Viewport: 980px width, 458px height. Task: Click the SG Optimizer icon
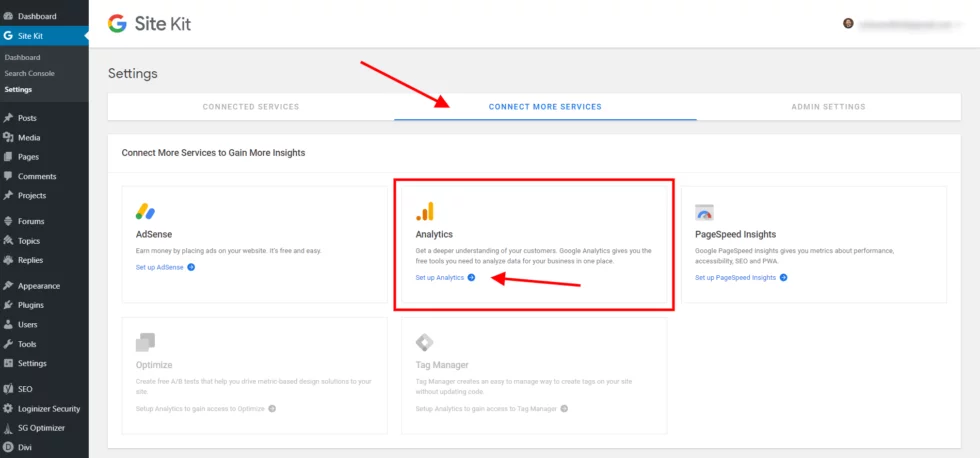pos(8,429)
